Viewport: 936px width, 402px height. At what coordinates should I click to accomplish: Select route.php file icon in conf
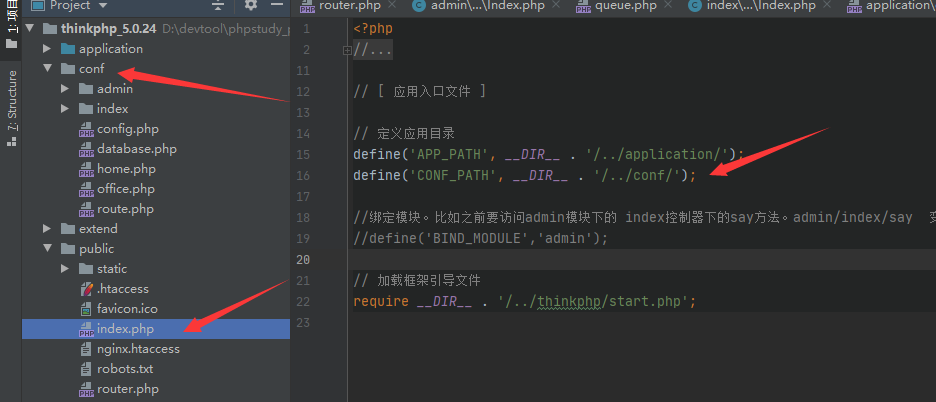(87, 209)
